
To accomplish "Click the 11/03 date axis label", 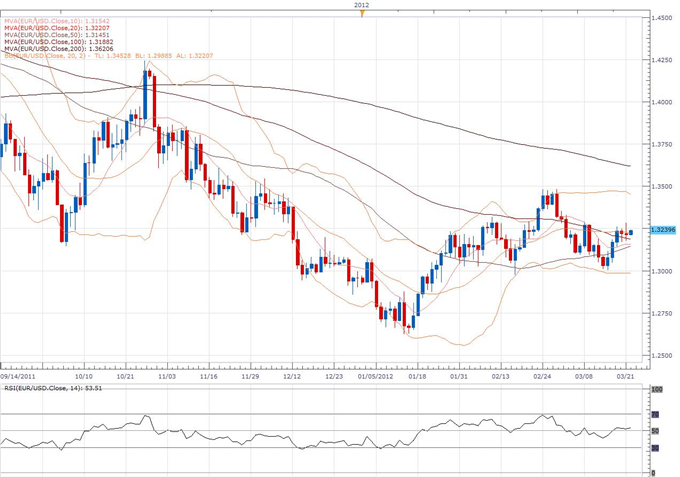I will click(165, 378).
